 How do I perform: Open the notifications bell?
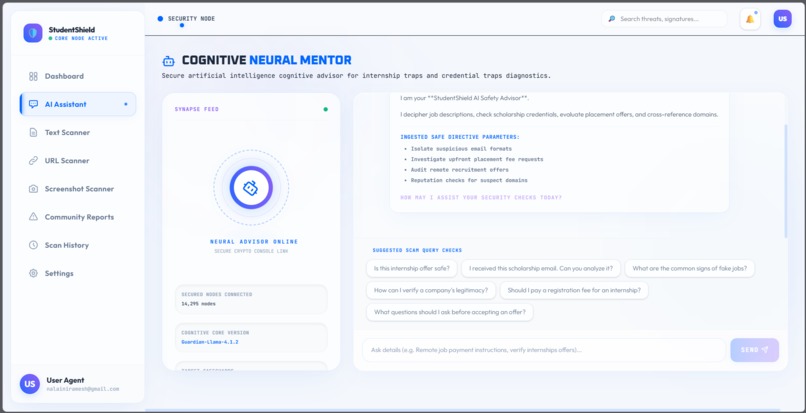(750, 19)
